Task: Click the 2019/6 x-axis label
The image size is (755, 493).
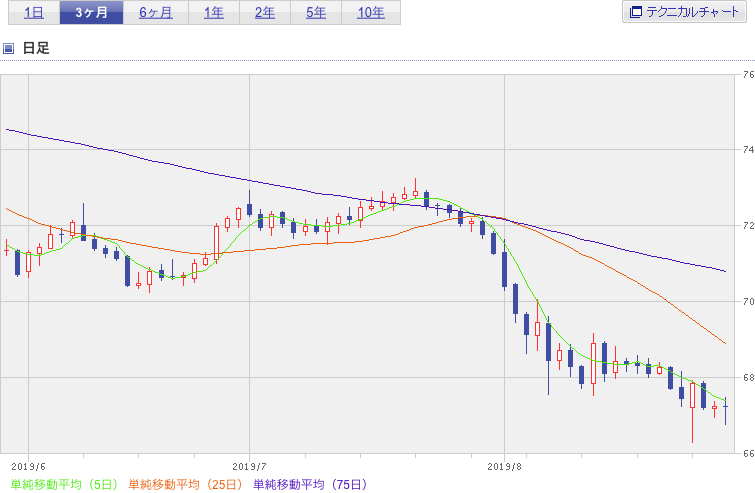Action: pos(28,467)
